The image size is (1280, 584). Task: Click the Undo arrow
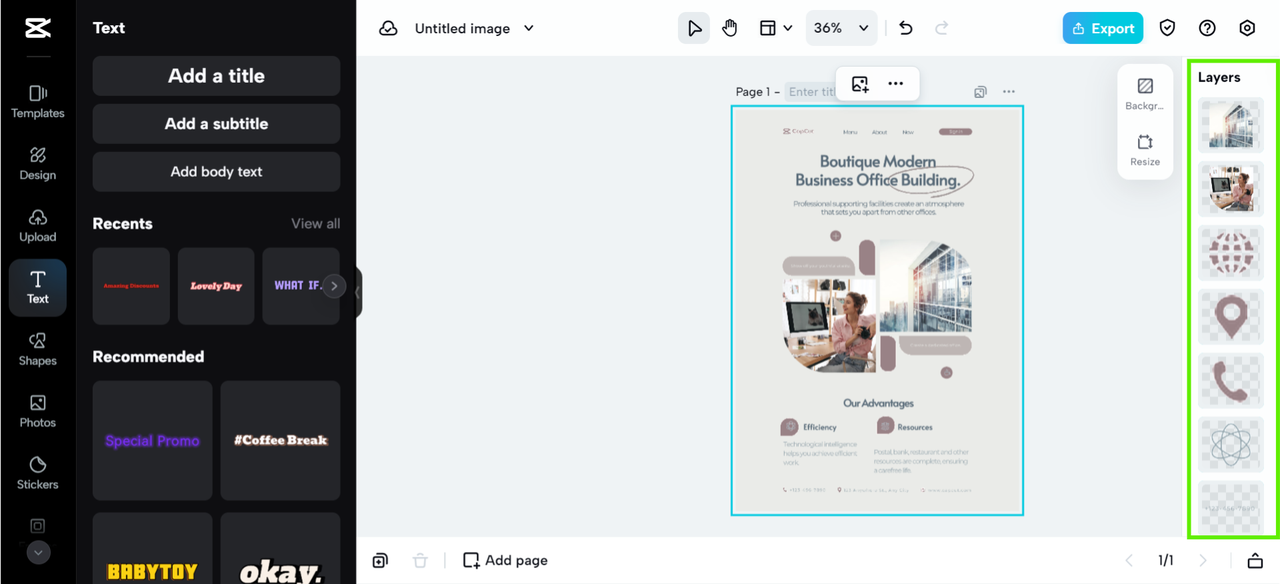coord(906,28)
